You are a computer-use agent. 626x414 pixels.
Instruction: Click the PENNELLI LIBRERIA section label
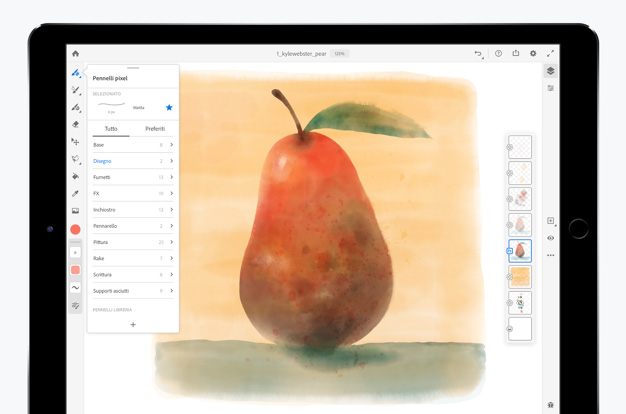pos(112,310)
